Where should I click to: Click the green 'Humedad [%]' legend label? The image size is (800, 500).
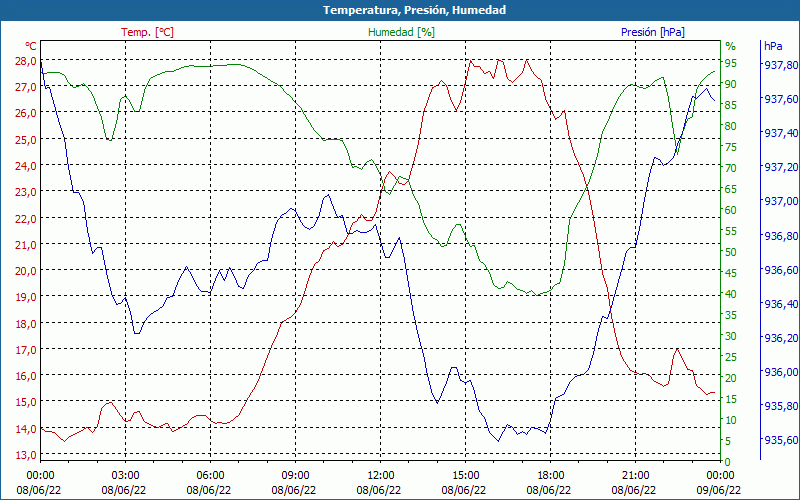tap(402, 32)
